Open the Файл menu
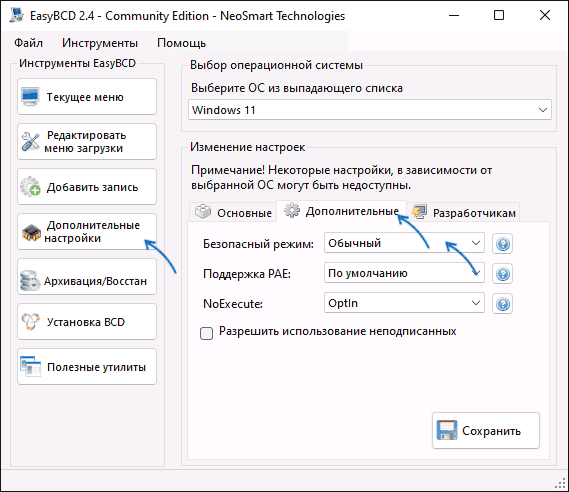 tap(28, 43)
